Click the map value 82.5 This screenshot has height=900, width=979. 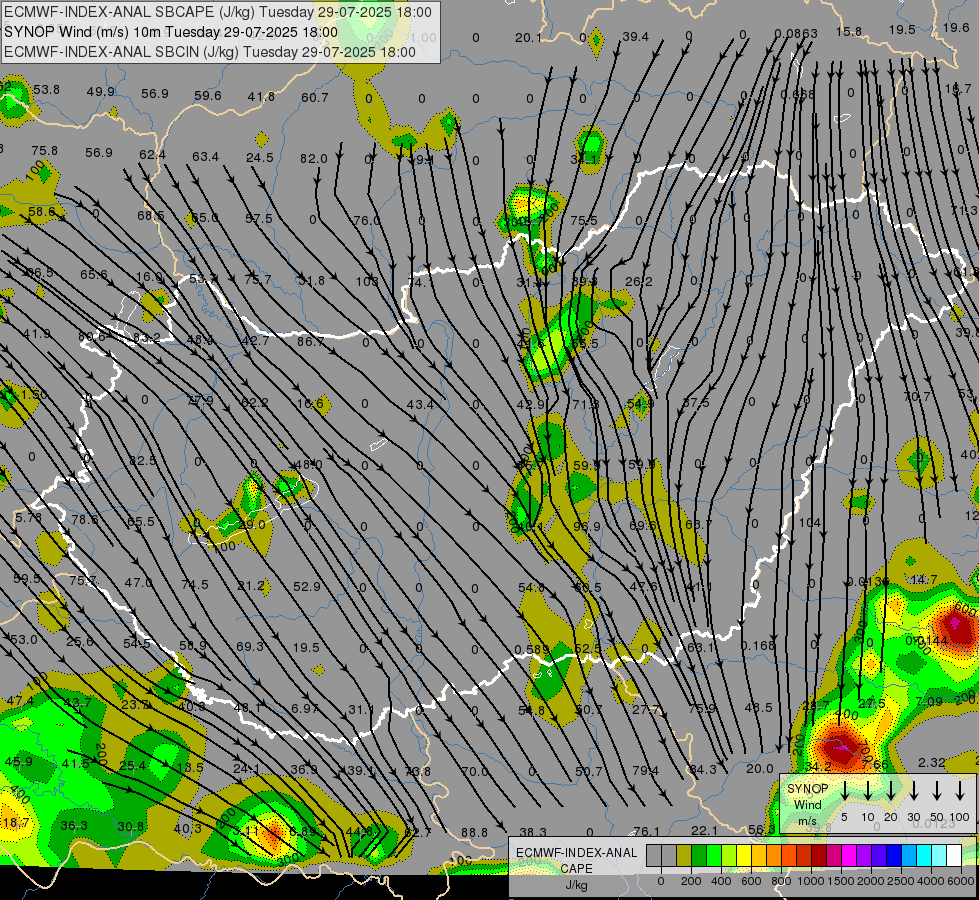tap(142, 460)
